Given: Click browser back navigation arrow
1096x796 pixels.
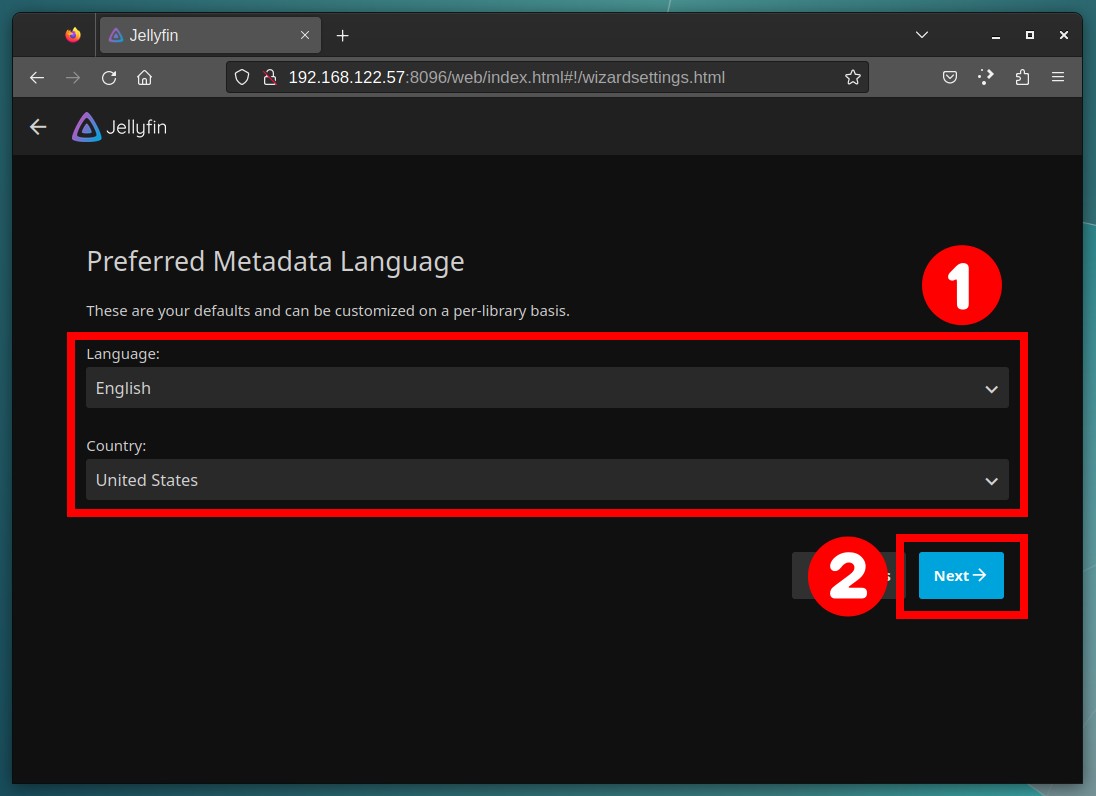Looking at the screenshot, I should pyautogui.click(x=37, y=78).
